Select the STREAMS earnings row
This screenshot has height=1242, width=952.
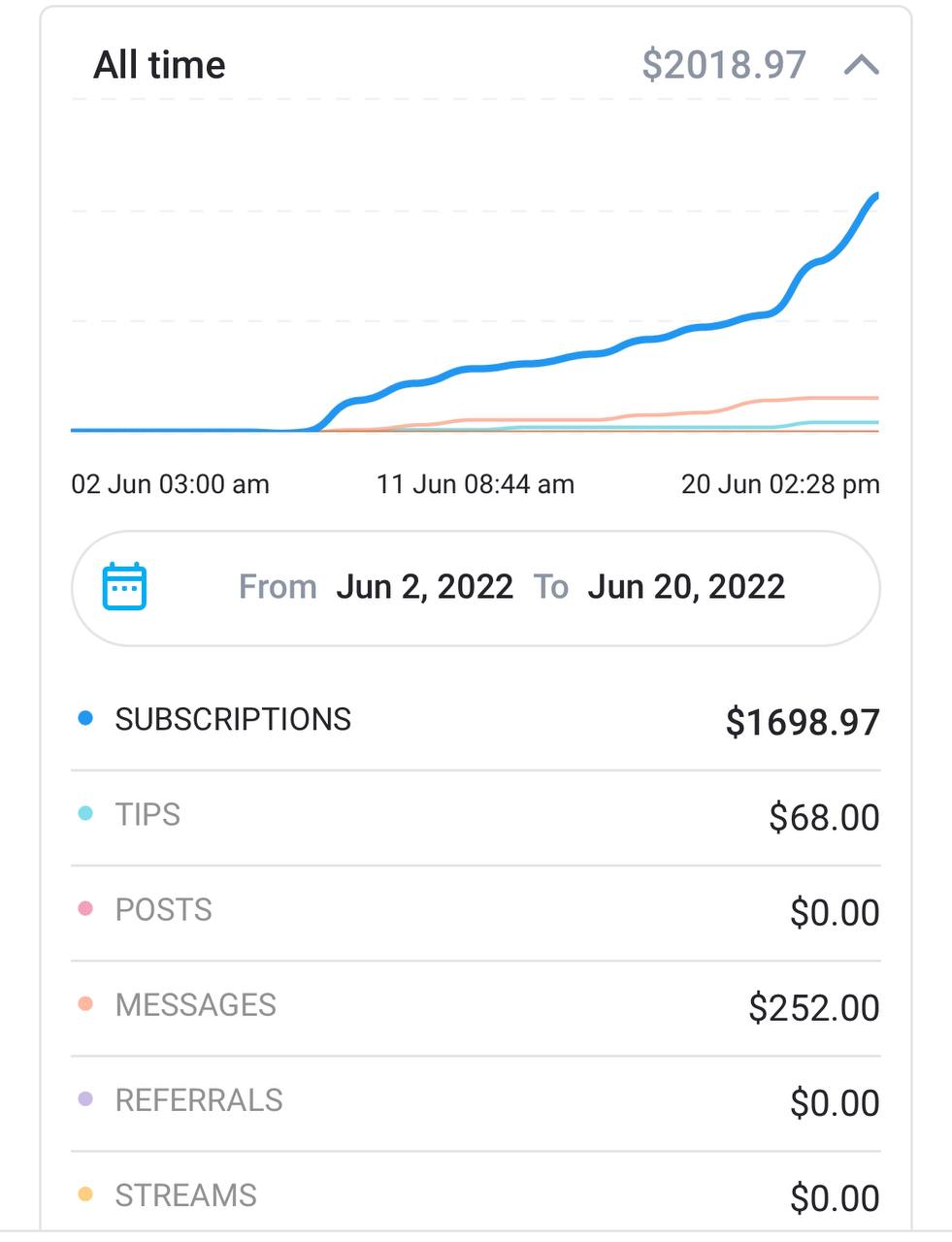(x=476, y=1195)
